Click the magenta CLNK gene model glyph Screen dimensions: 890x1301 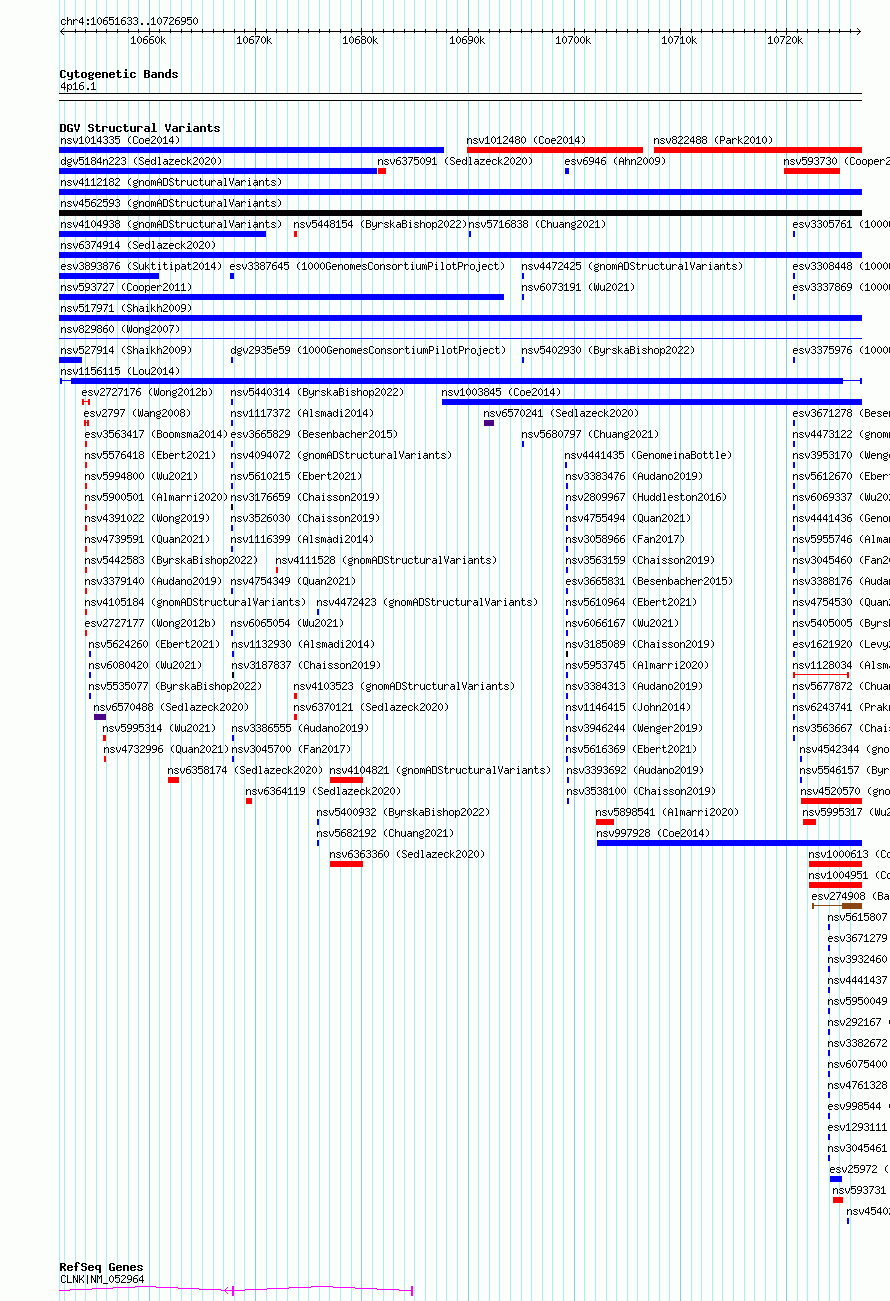pyautogui.click(x=236, y=1291)
